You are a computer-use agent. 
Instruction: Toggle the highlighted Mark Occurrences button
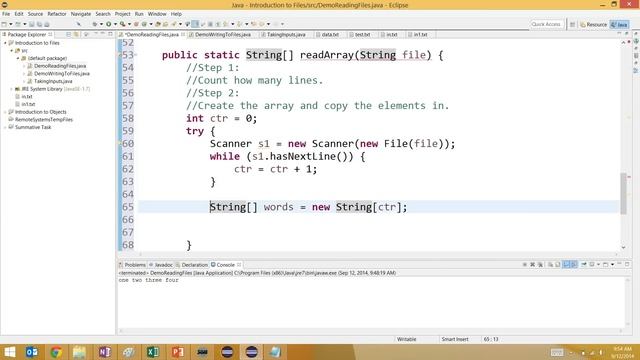click(x=195, y=24)
